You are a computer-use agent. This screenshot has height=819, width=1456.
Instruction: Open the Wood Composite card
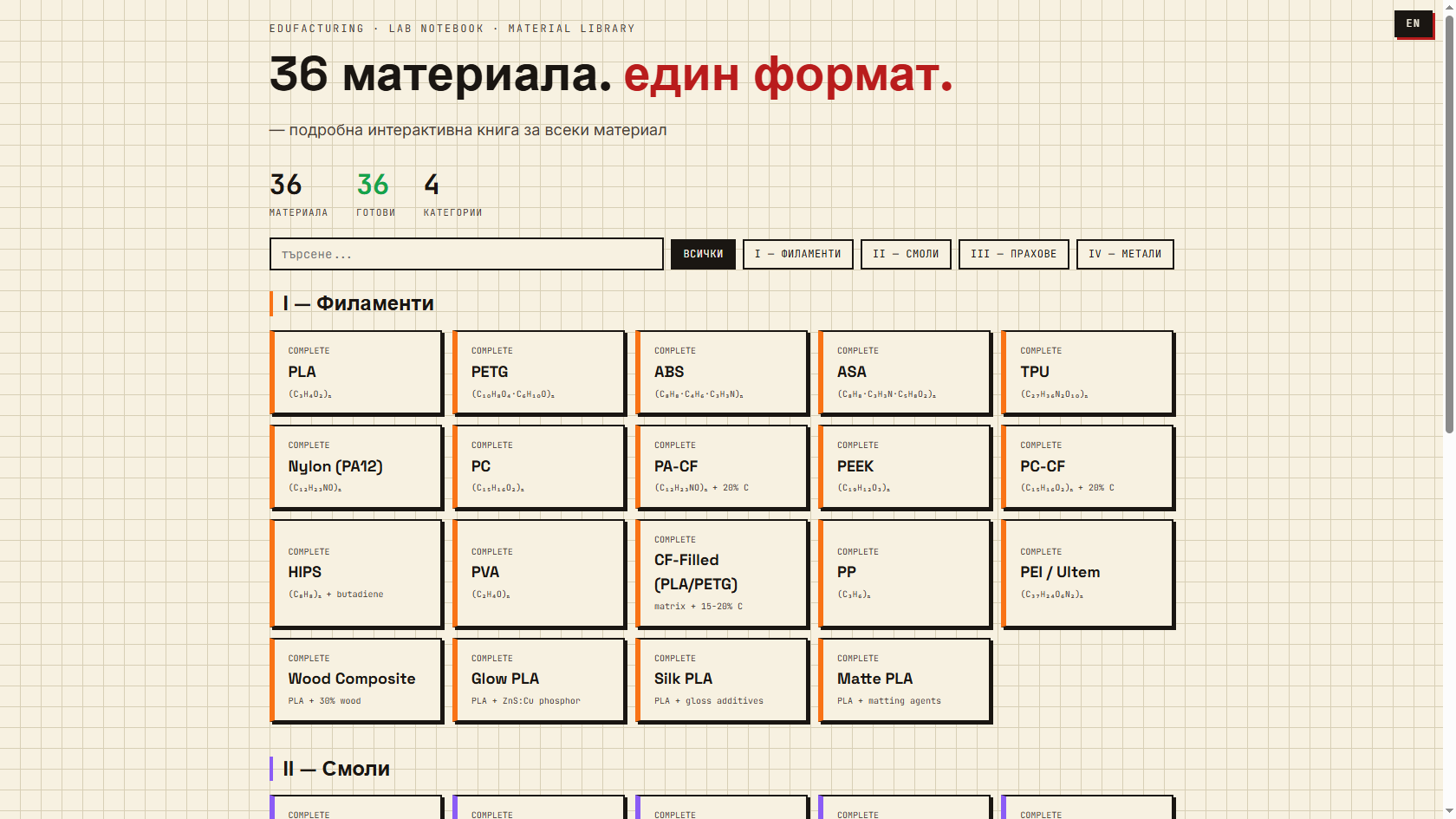tap(356, 680)
